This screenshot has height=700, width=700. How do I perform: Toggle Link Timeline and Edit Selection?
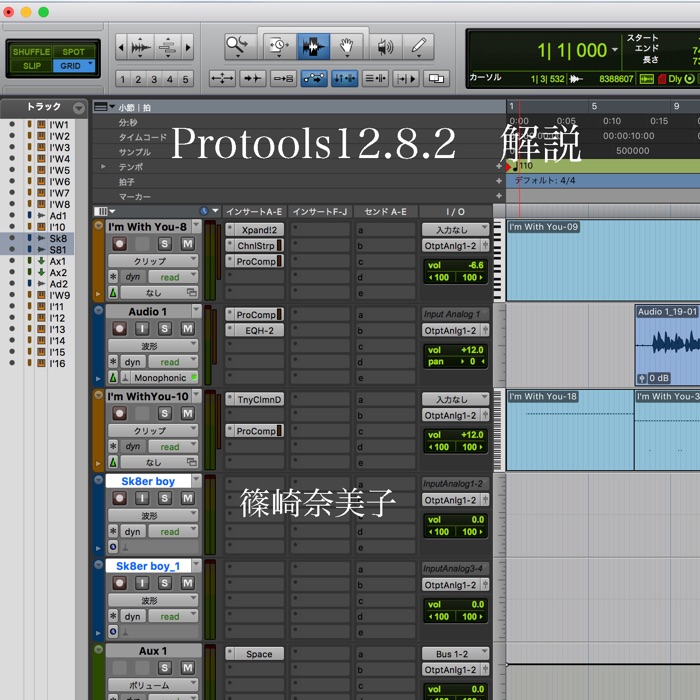(x=344, y=79)
